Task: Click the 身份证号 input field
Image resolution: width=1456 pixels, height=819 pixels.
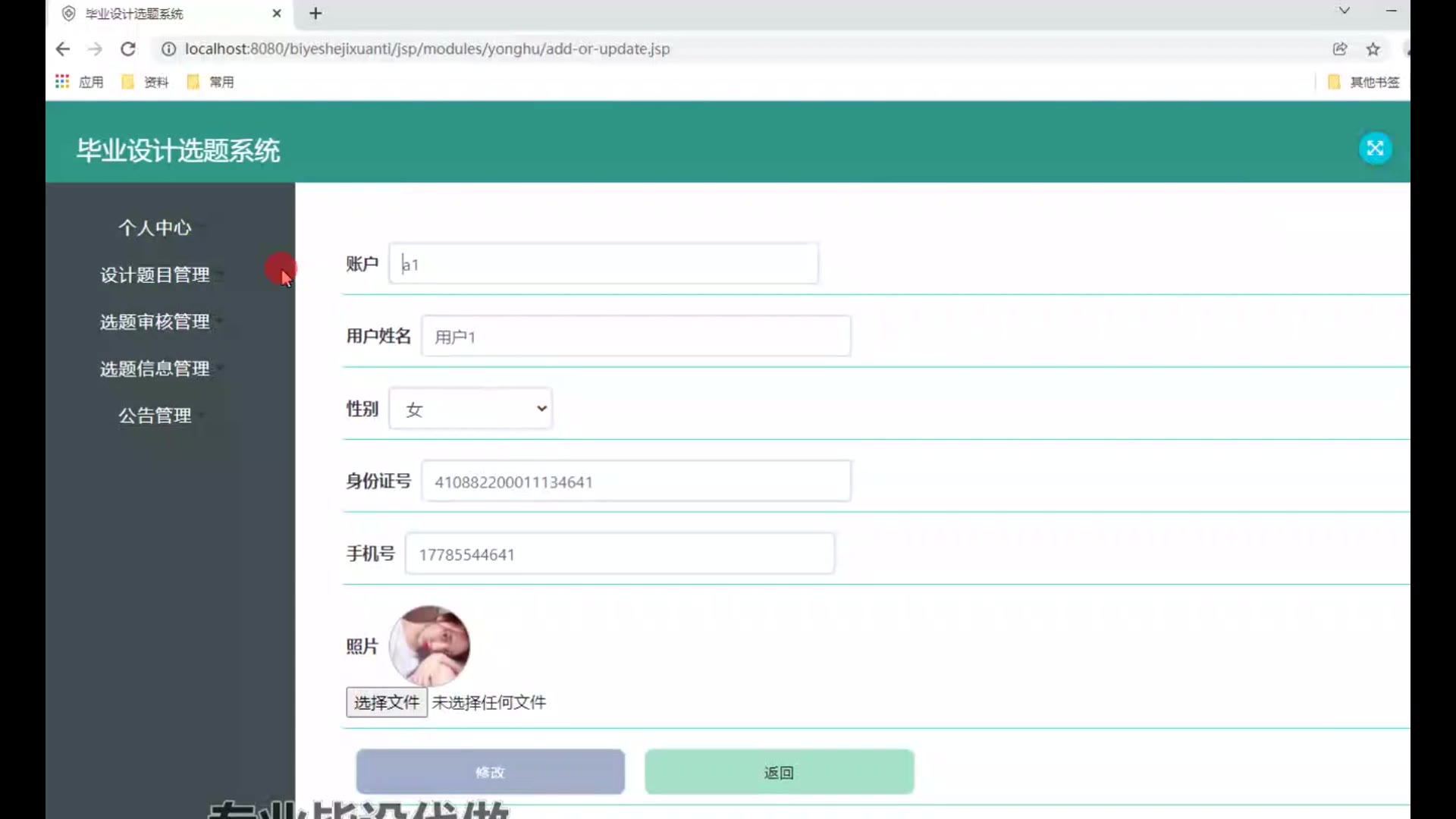Action: pos(635,482)
